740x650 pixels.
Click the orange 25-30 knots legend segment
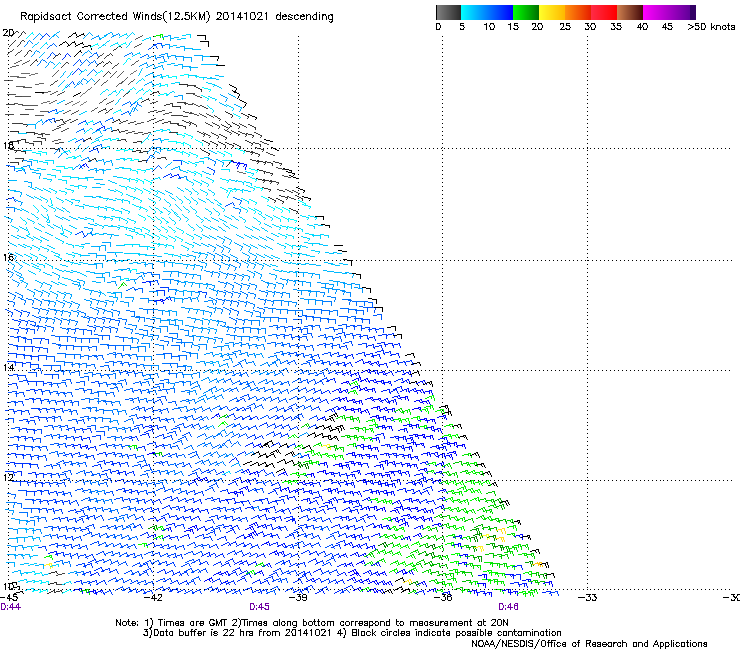578,12
